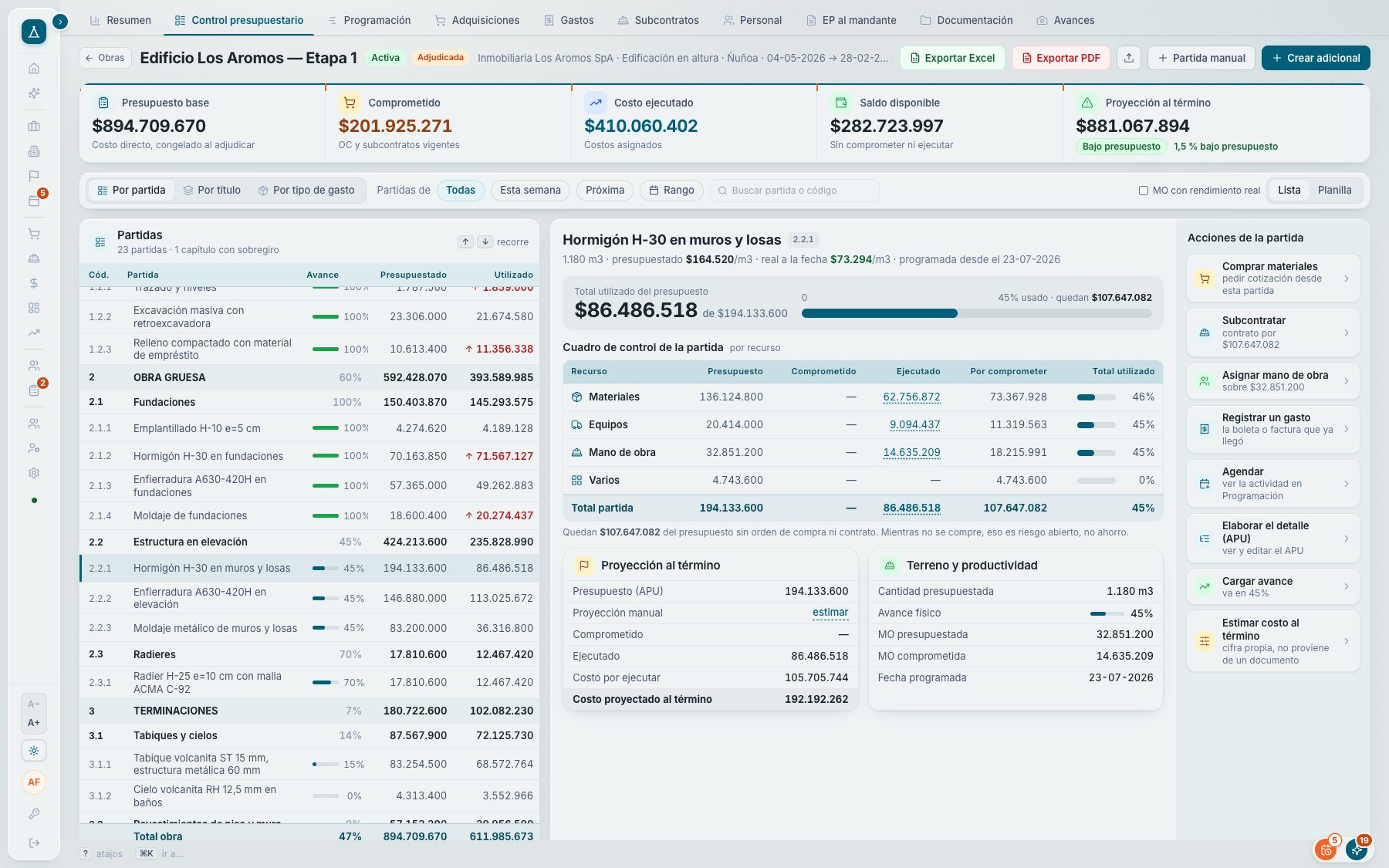
Task: Open Registrar un gasto action
Action: tap(1272, 430)
